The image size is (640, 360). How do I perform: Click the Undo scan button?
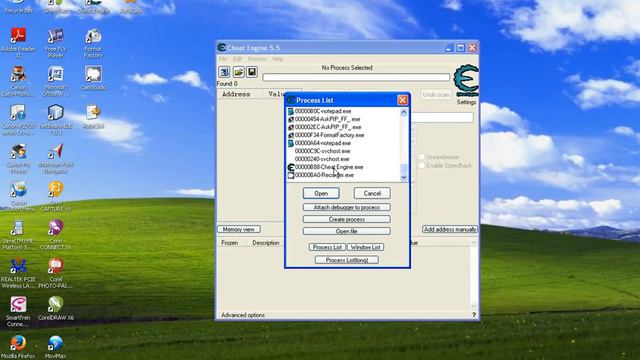tap(436, 95)
